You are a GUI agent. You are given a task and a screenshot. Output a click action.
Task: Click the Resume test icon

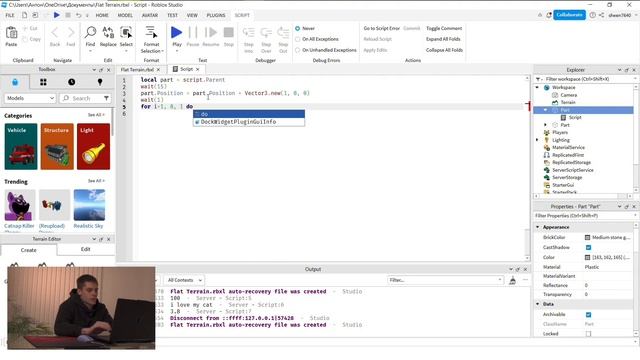click(x=211, y=32)
